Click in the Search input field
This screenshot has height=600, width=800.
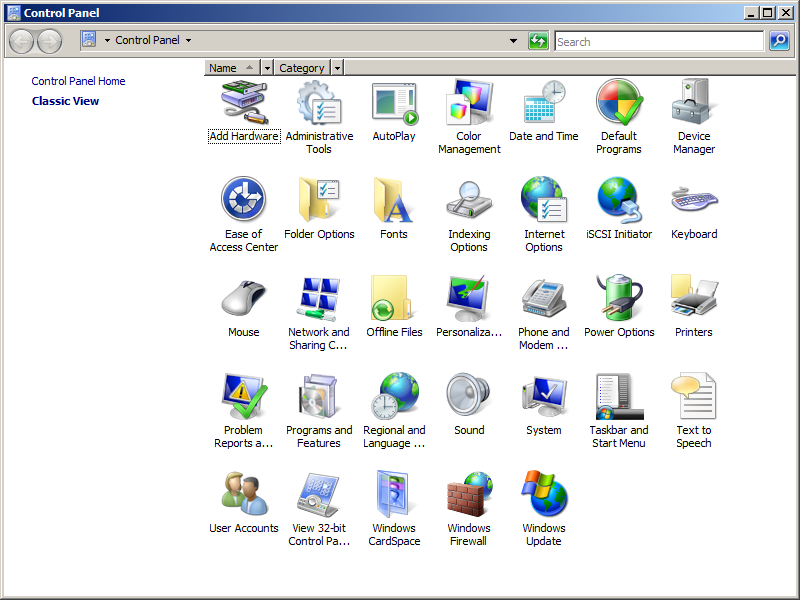point(658,41)
